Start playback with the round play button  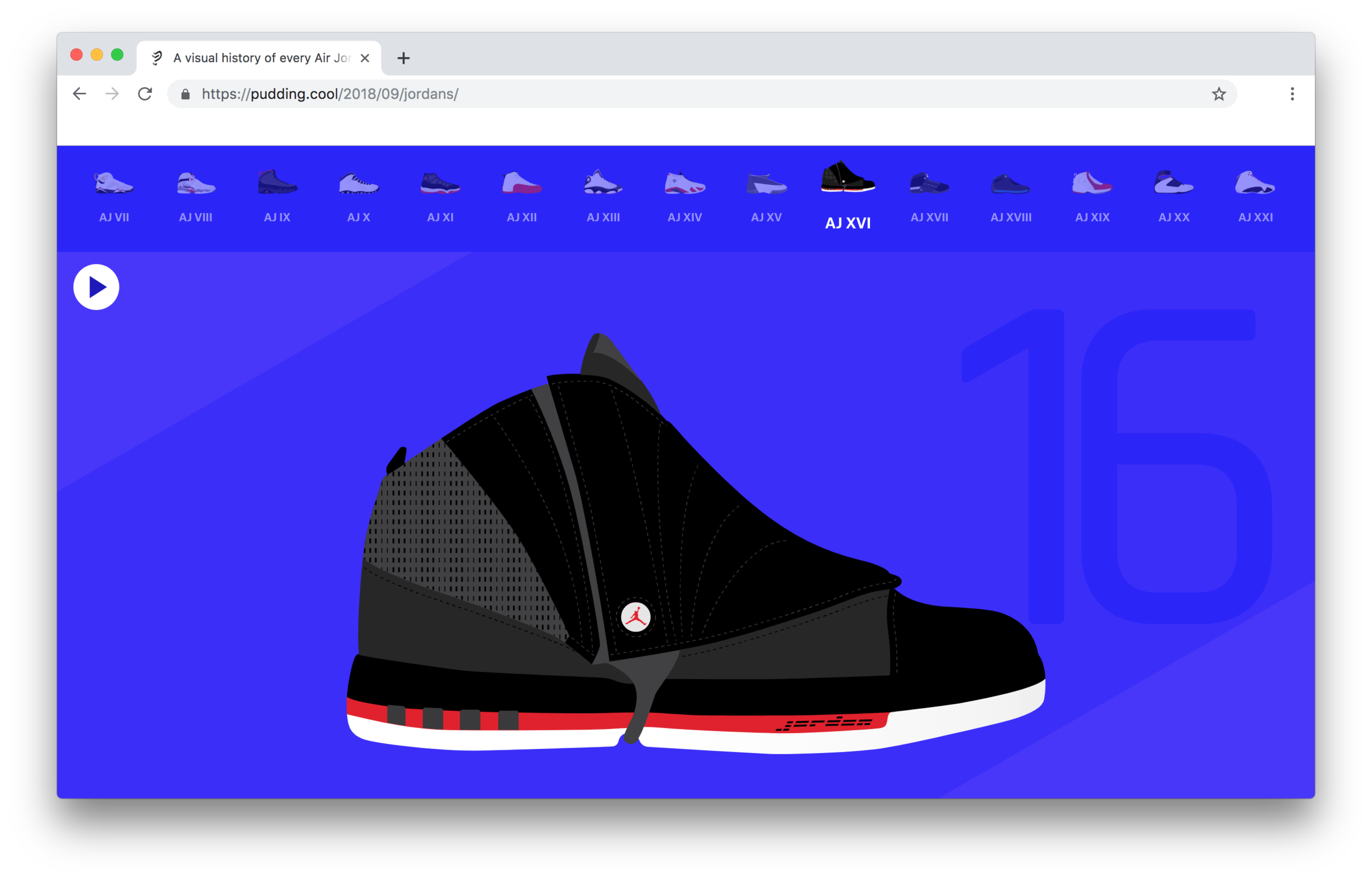coord(96,287)
